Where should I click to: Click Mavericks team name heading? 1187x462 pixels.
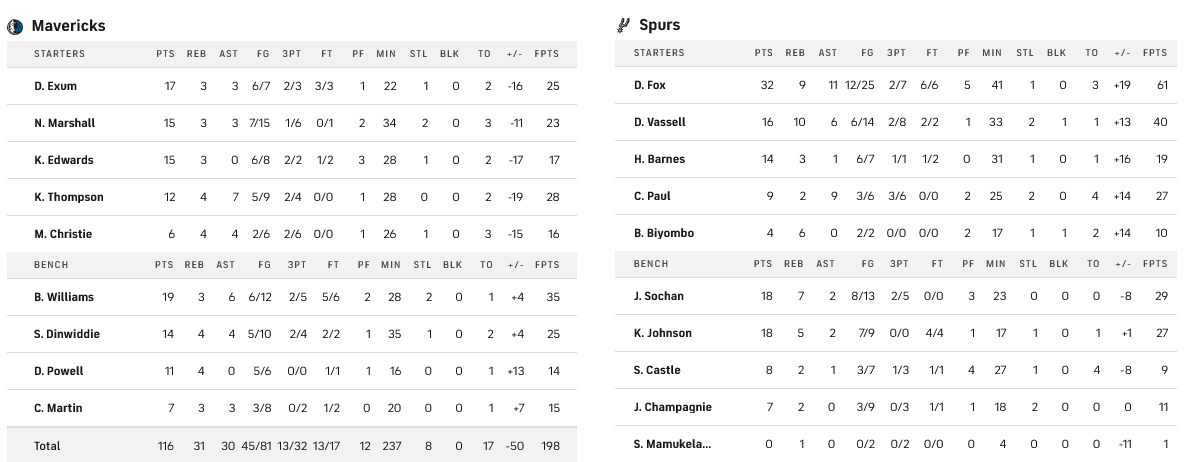(68, 26)
